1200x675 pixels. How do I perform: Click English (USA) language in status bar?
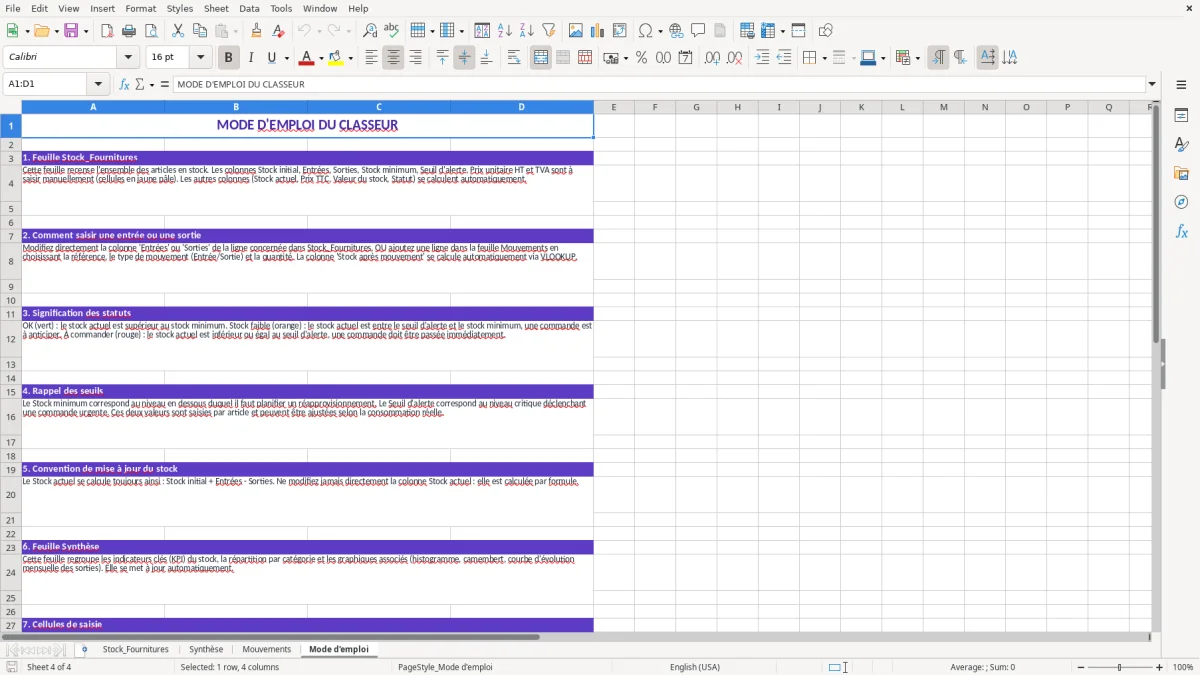click(694, 667)
